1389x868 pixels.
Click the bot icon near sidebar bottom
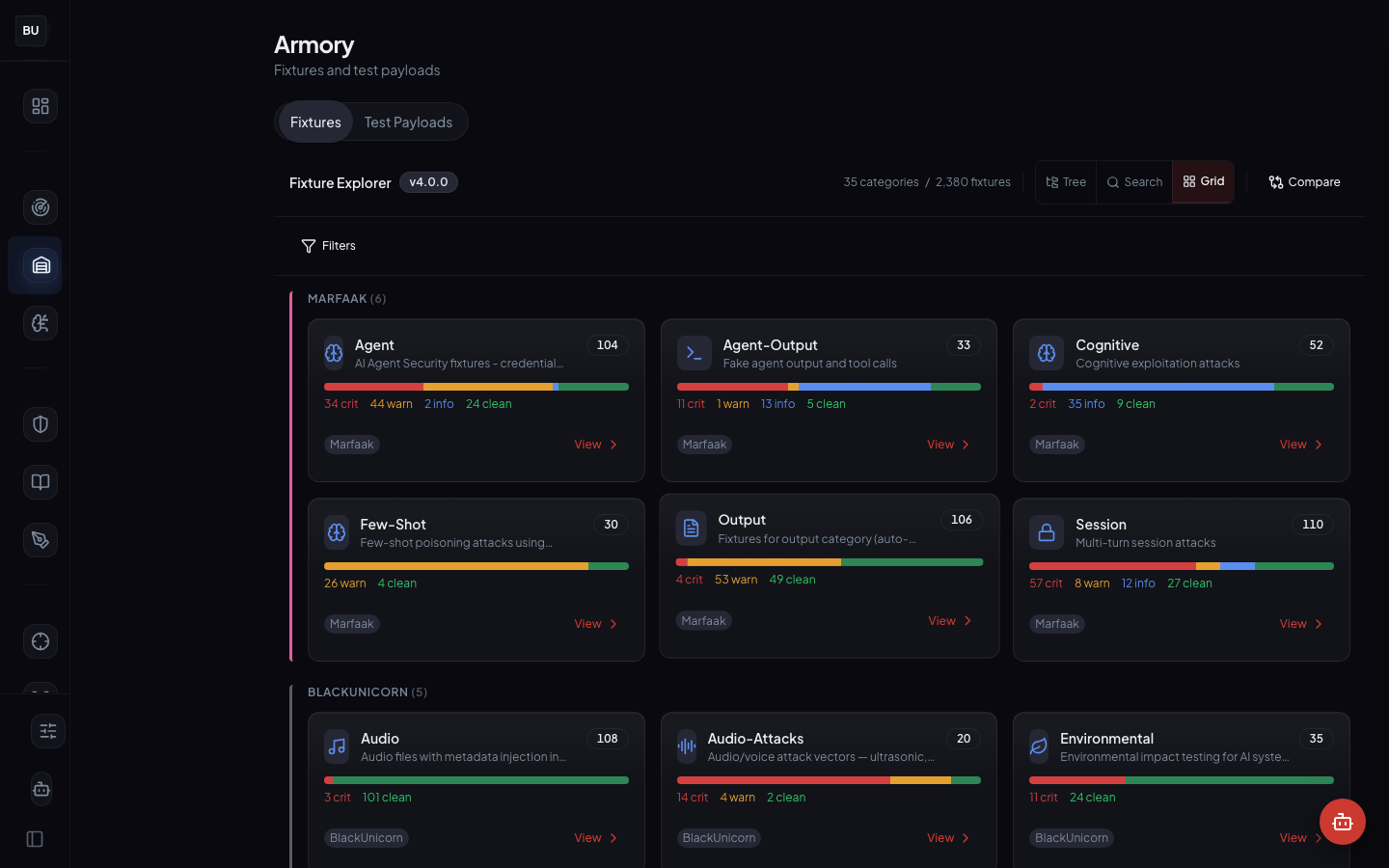click(x=41, y=789)
